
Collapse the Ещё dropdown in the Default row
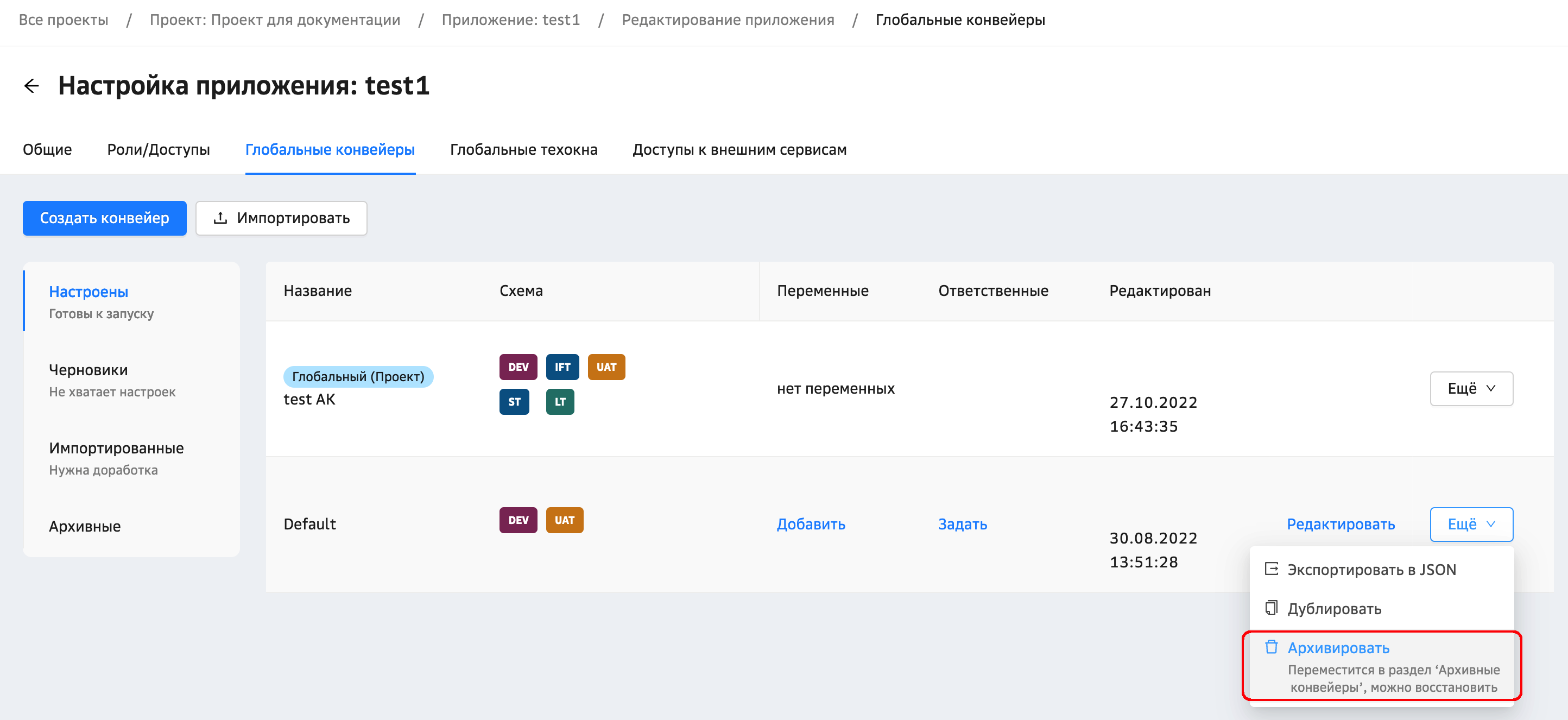pyautogui.click(x=1471, y=524)
